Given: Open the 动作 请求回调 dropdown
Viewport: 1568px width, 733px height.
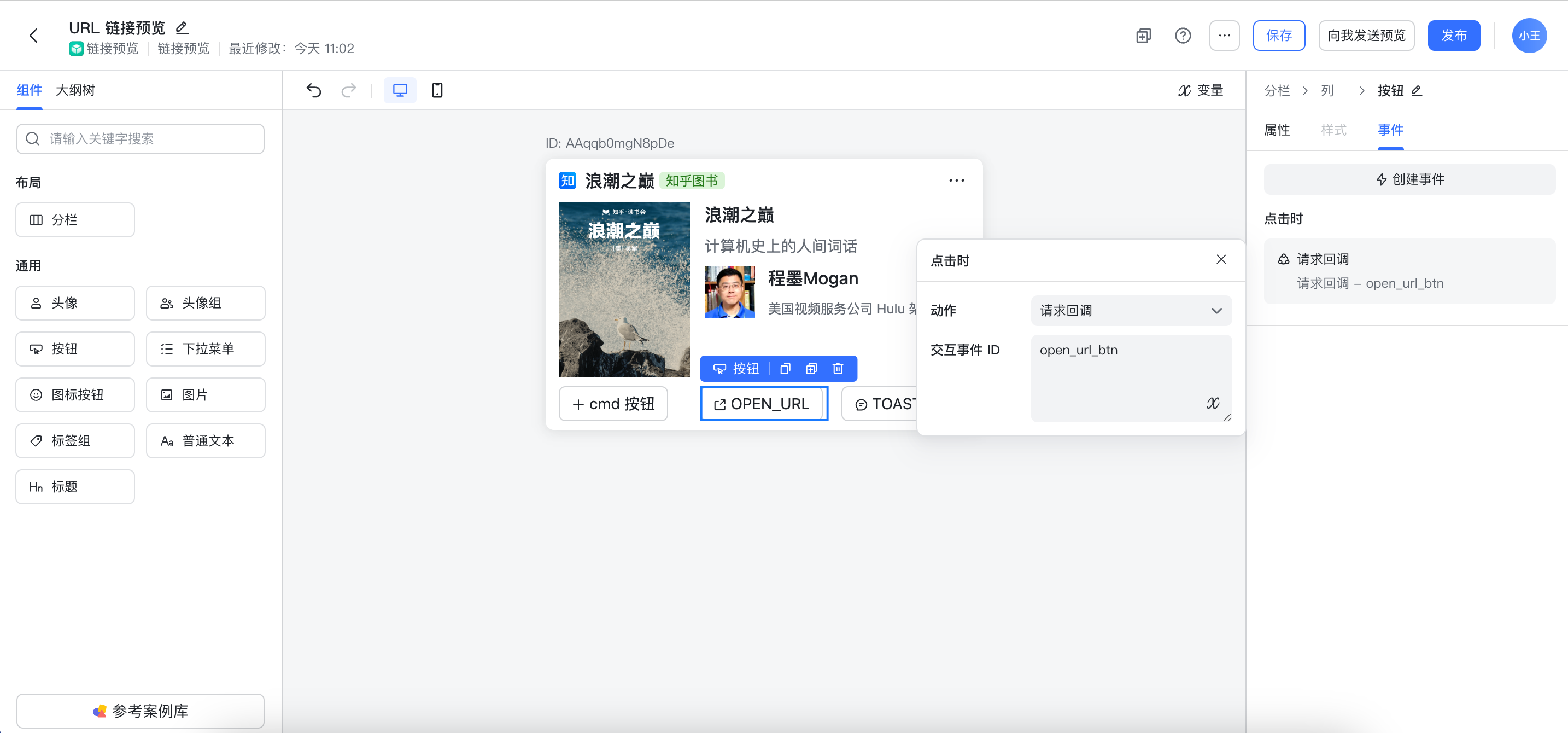Looking at the screenshot, I should 1131,311.
